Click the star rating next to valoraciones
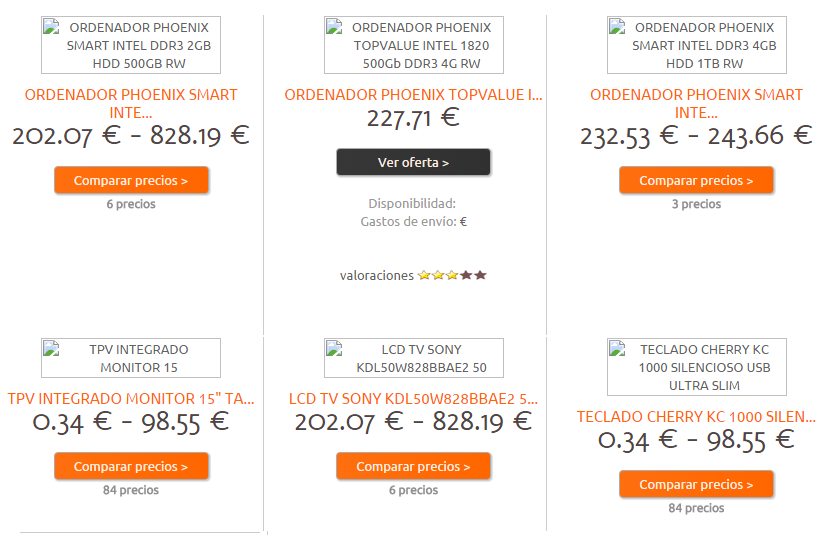The width and height of the screenshot is (824, 535). [x=452, y=275]
